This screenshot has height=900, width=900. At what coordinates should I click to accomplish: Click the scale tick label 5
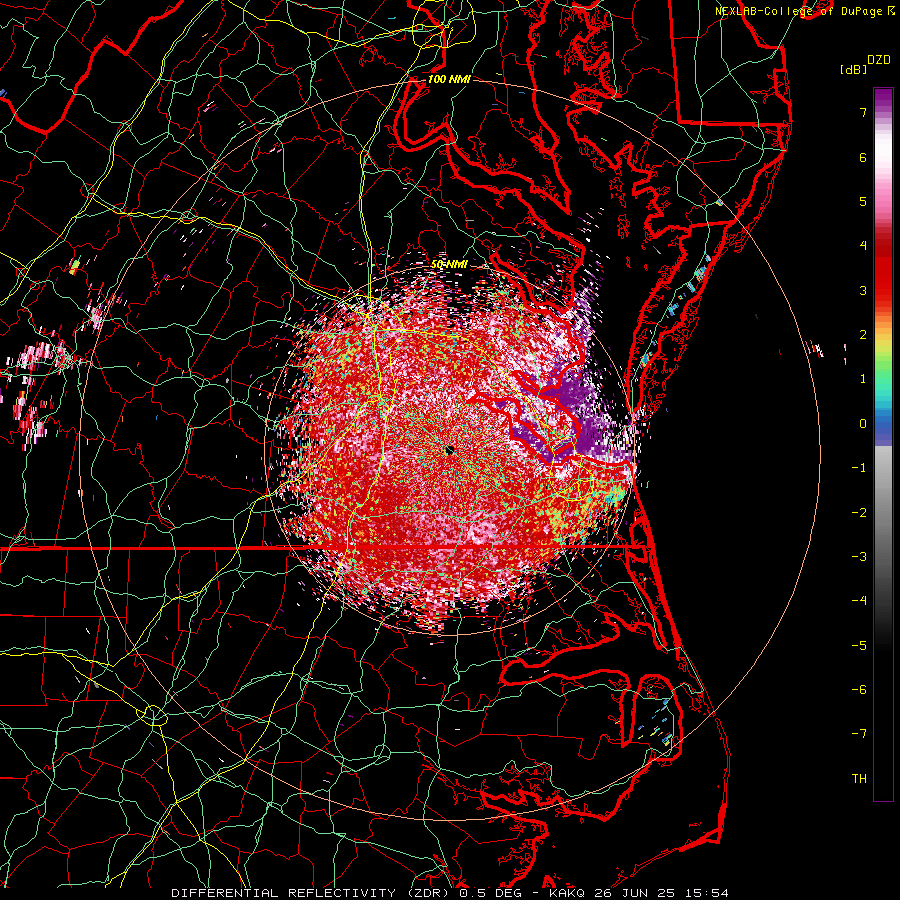tap(863, 201)
